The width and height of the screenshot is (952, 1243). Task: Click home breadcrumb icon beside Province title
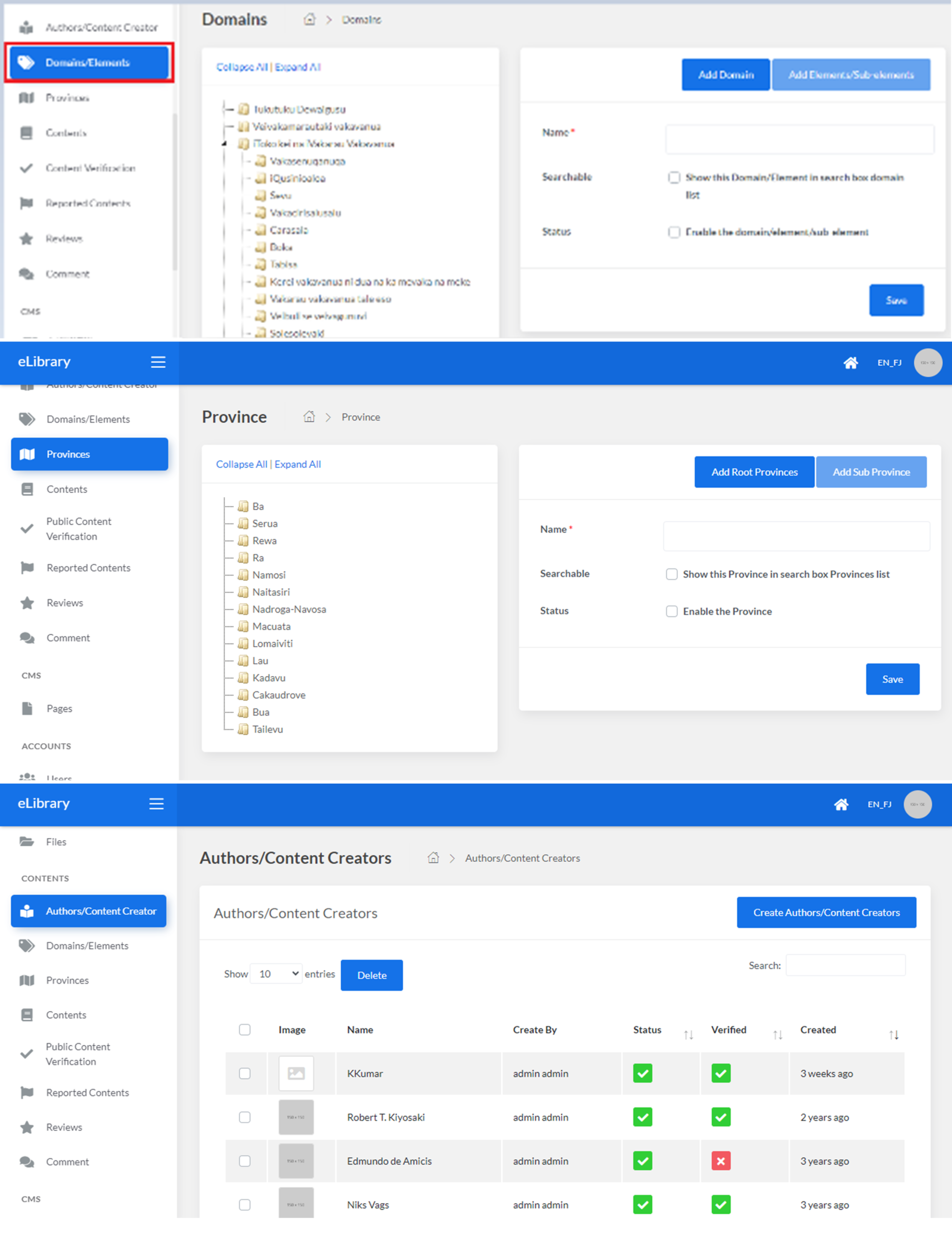(x=309, y=417)
